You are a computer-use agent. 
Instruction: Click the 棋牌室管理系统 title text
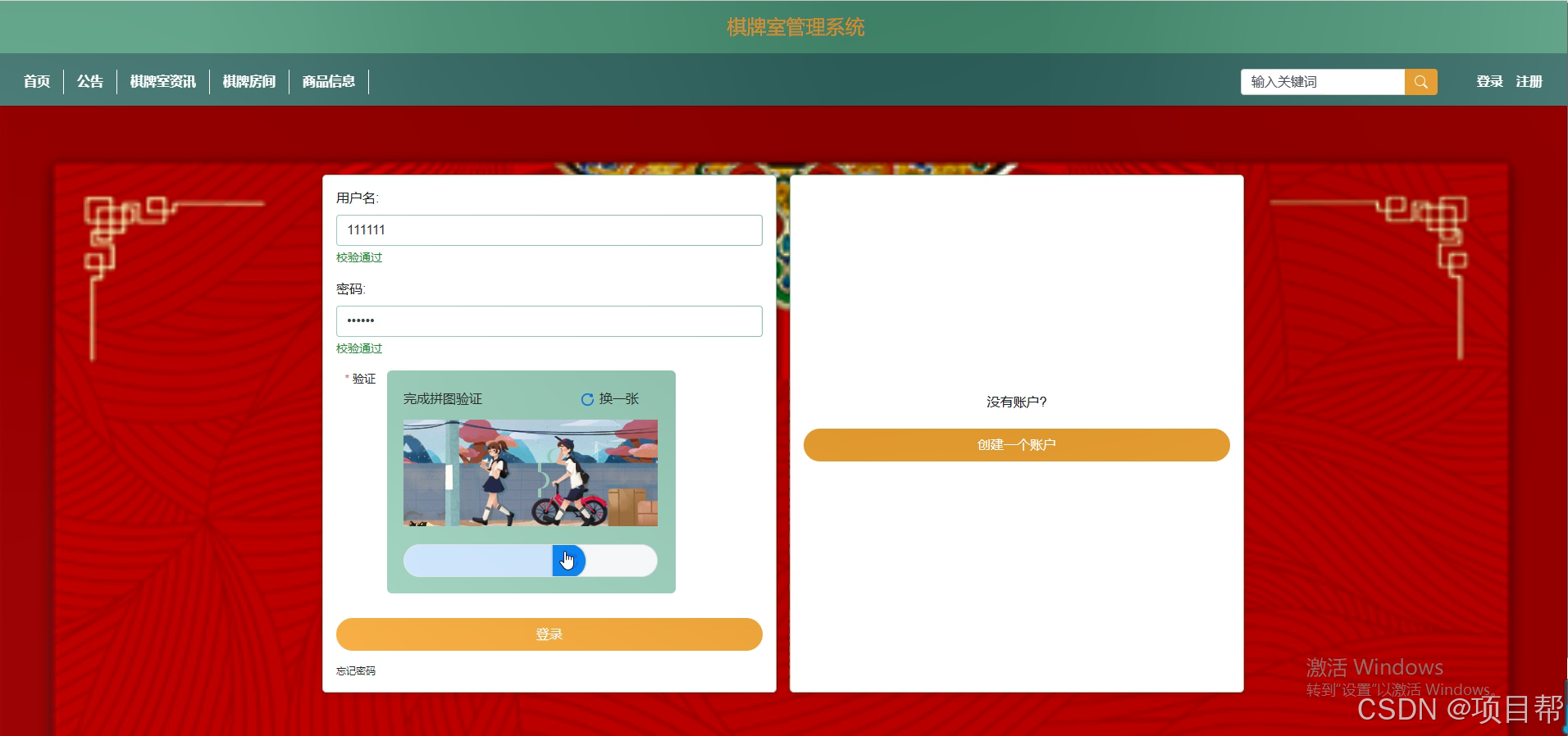pos(795,27)
